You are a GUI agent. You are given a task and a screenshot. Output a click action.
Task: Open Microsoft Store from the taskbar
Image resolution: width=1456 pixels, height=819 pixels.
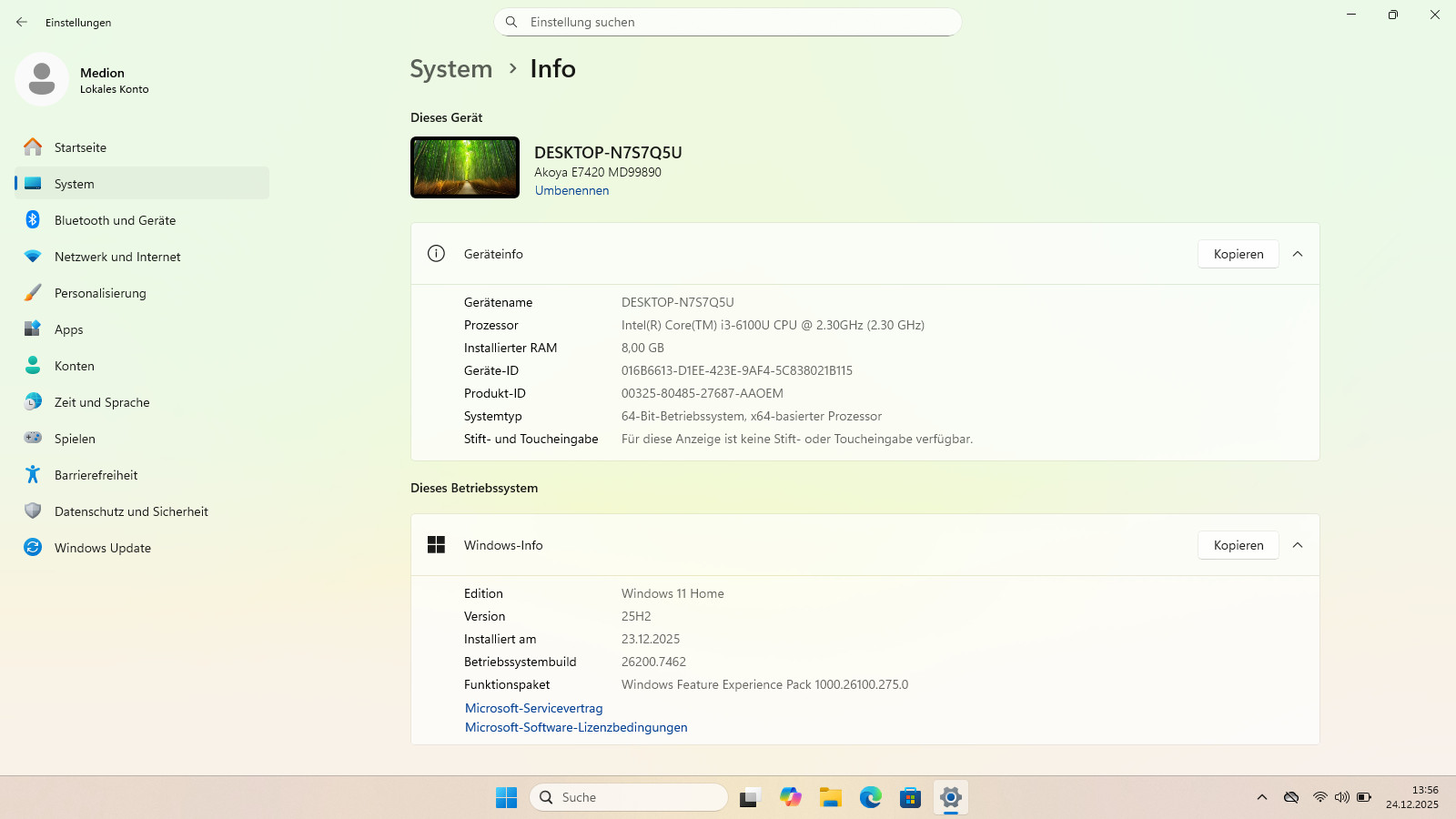[911, 798]
